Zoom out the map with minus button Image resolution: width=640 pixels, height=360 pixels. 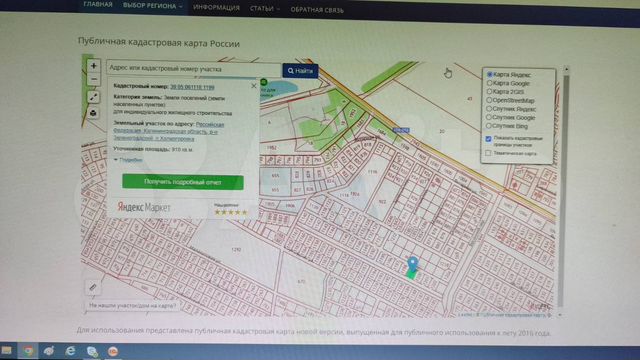[x=93, y=79]
